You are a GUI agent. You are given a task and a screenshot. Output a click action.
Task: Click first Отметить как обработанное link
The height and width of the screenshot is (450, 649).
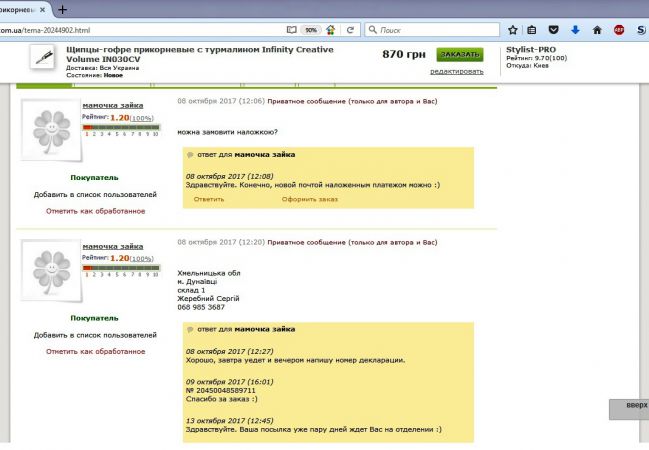95,211
